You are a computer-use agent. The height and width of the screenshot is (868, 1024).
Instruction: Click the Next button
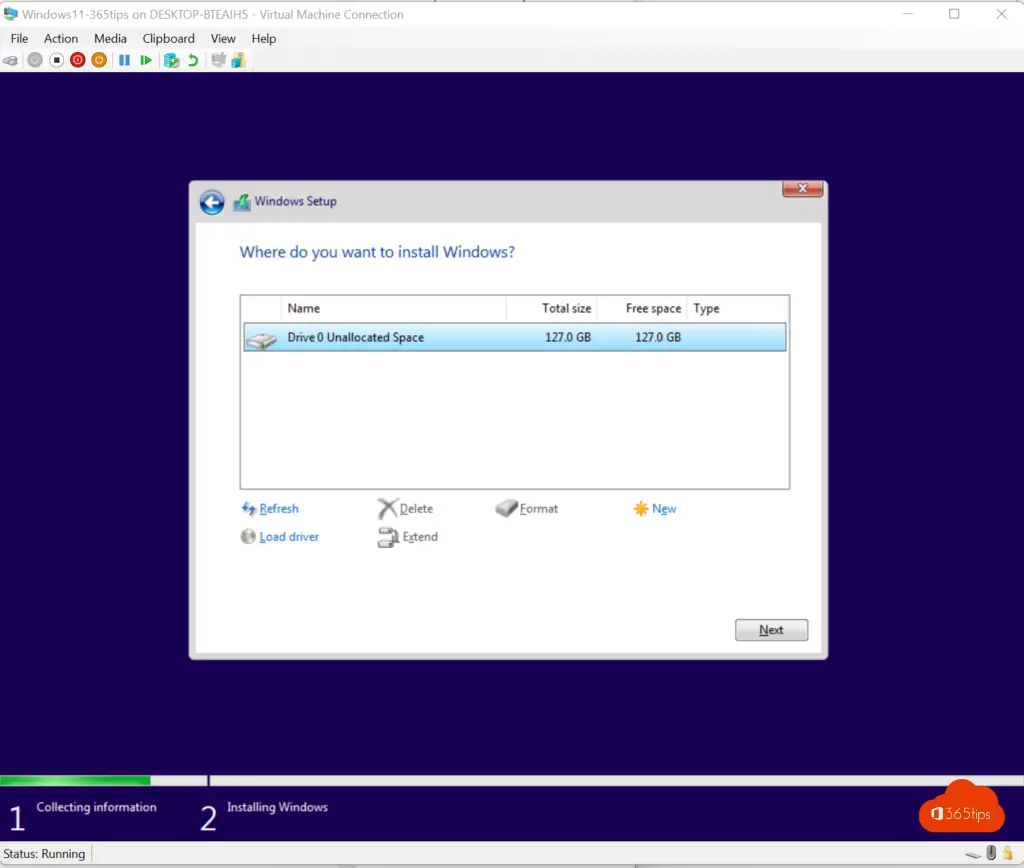pyautogui.click(x=771, y=630)
